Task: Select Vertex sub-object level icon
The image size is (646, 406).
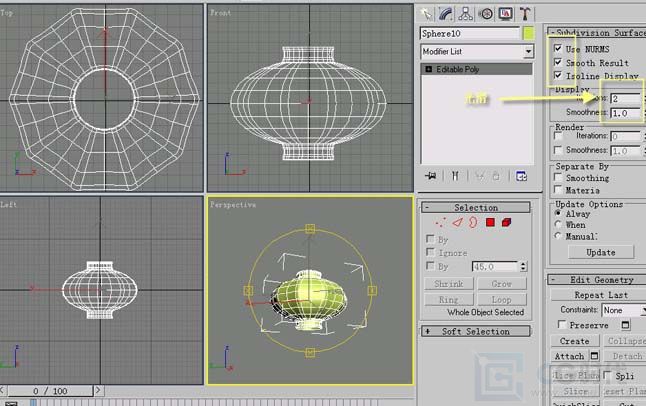Action: point(440,223)
